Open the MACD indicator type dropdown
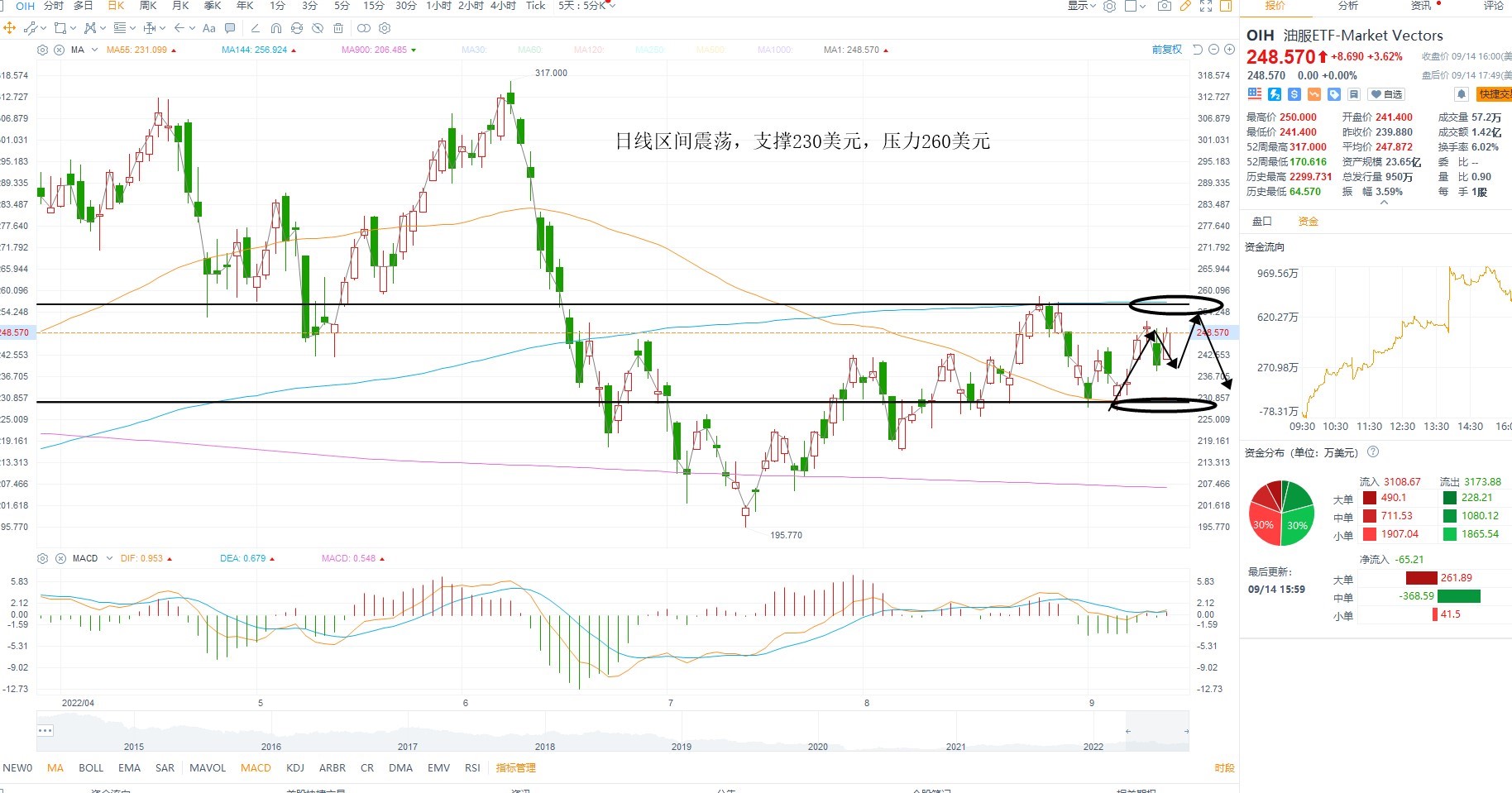Image resolution: width=1512 pixels, height=793 pixels. (108, 558)
